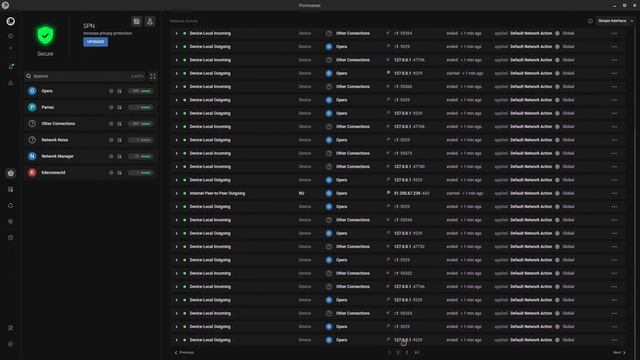Click the Internet Peer-to-Peer Outgoing label
This screenshot has width=640, height=360.
pyautogui.click(x=217, y=193)
